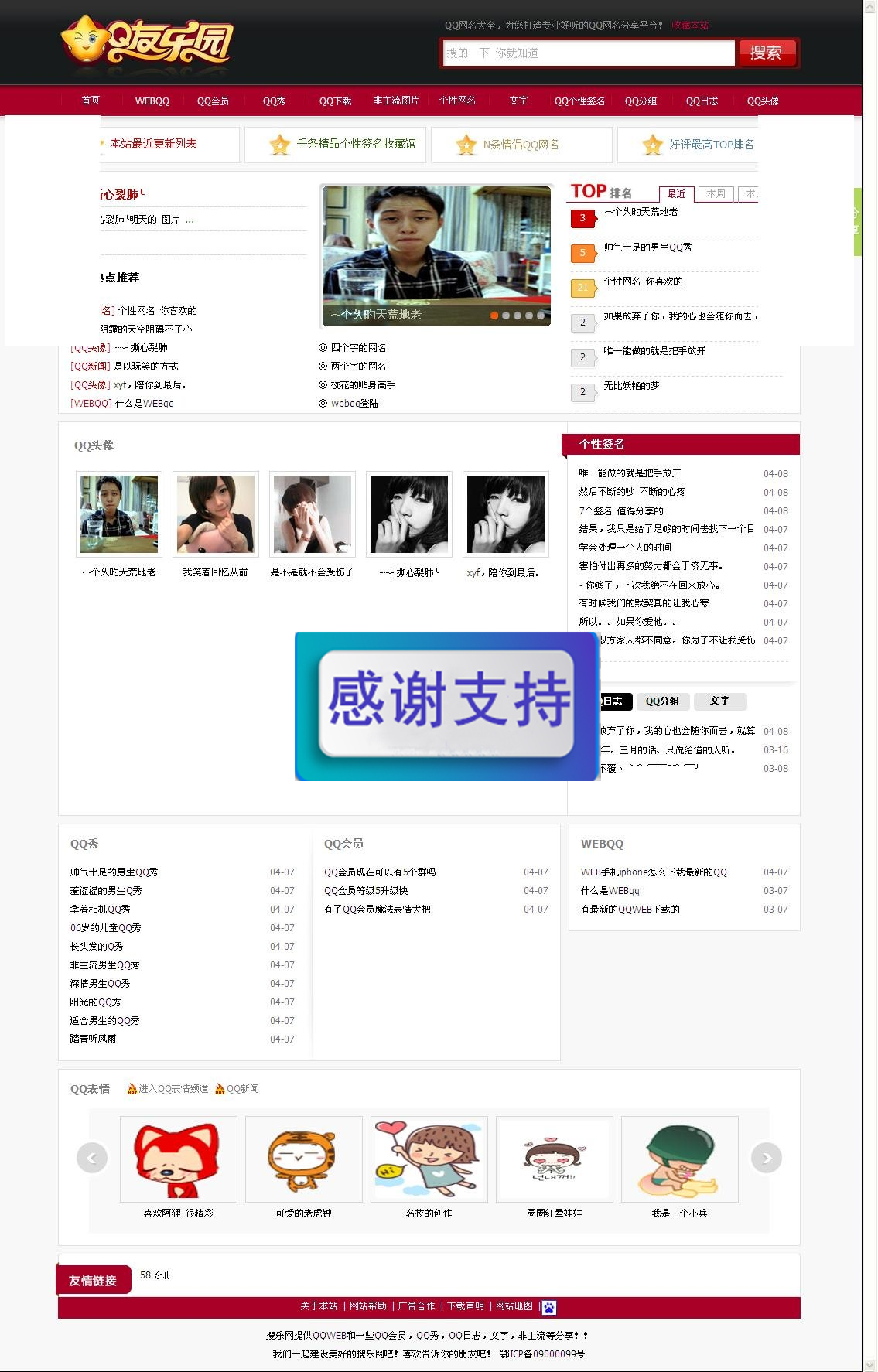
Task: Switch to QQ分组 tab below 个性签名
Action: pyautogui.click(x=663, y=701)
